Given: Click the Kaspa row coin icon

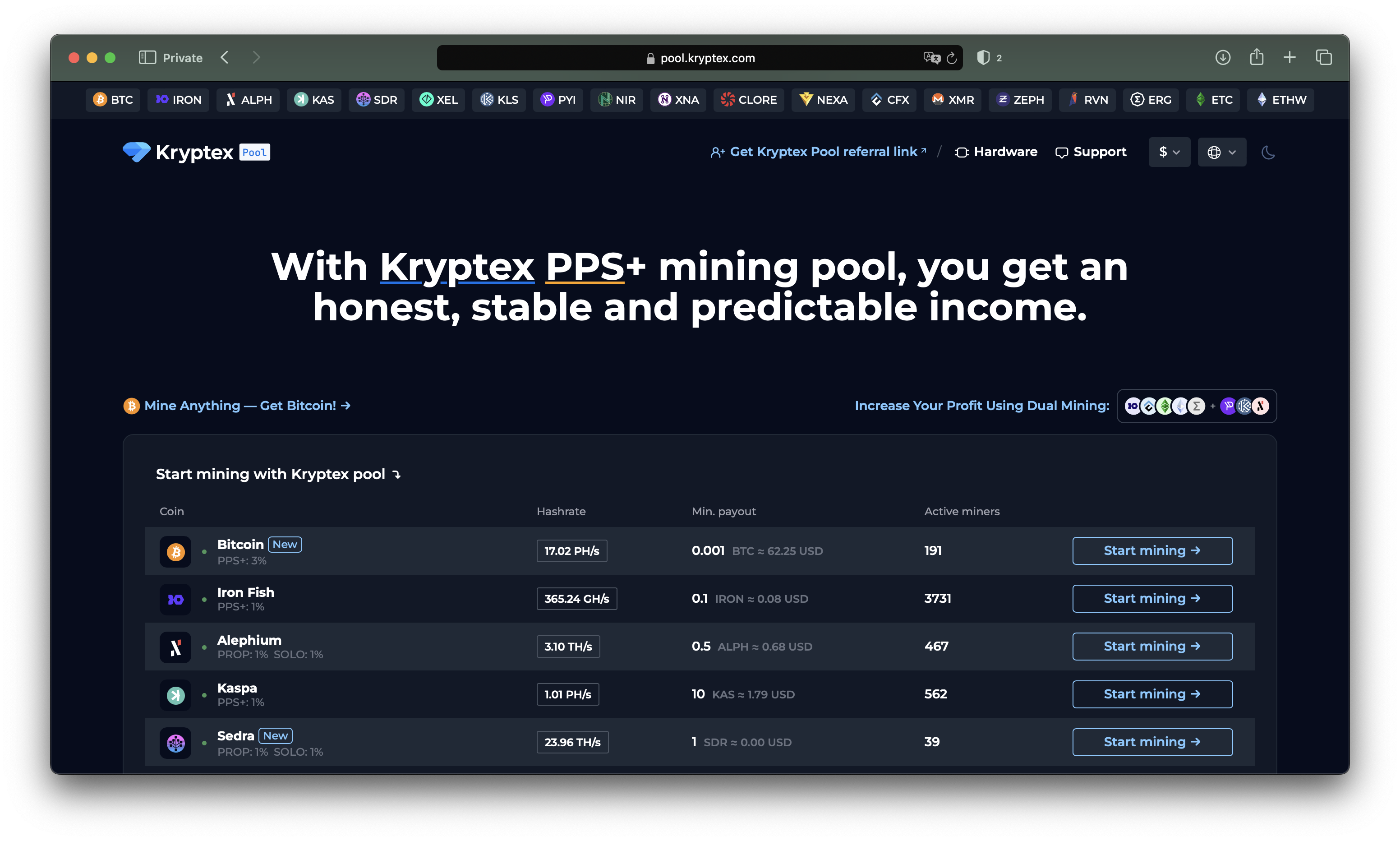Looking at the screenshot, I should pos(175,695).
